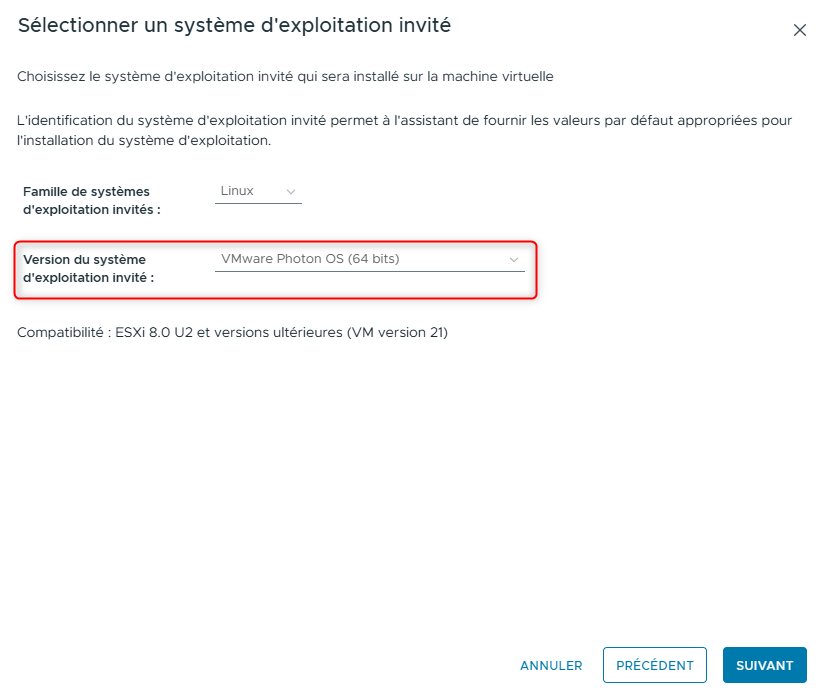Activate the PRÉCÉDENT navigation button
This screenshot has width=825, height=696.
point(654,664)
